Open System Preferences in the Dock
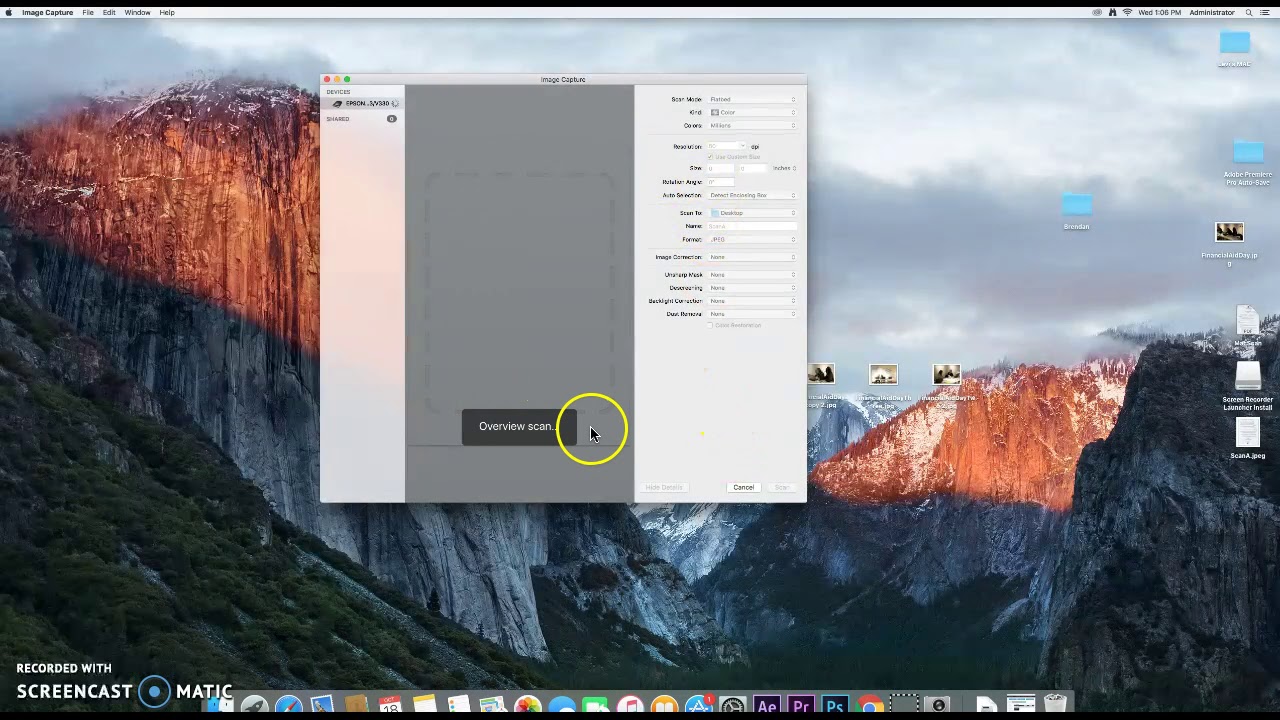This screenshot has width=1280, height=720. click(733, 706)
